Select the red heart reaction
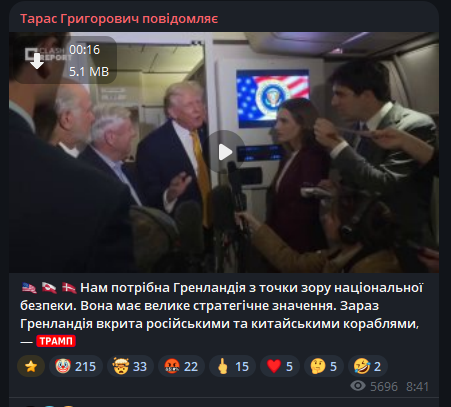This screenshot has height=407, width=451. 280,366
